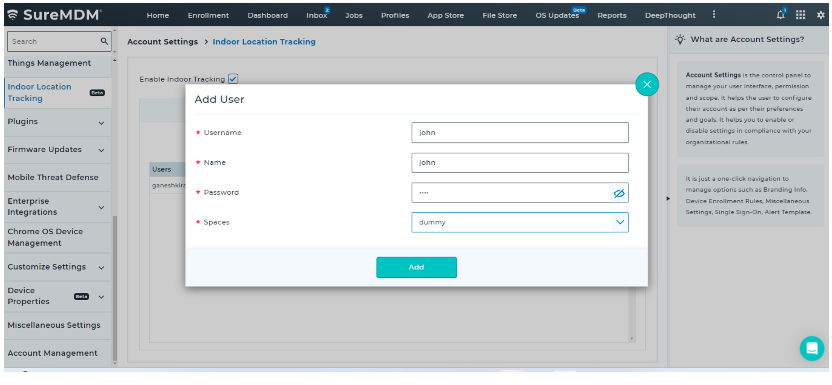Viewport: 832px width, 385px height.
Task: Click Indoor Location Tracking breadcrumb
Action: tap(264, 41)
